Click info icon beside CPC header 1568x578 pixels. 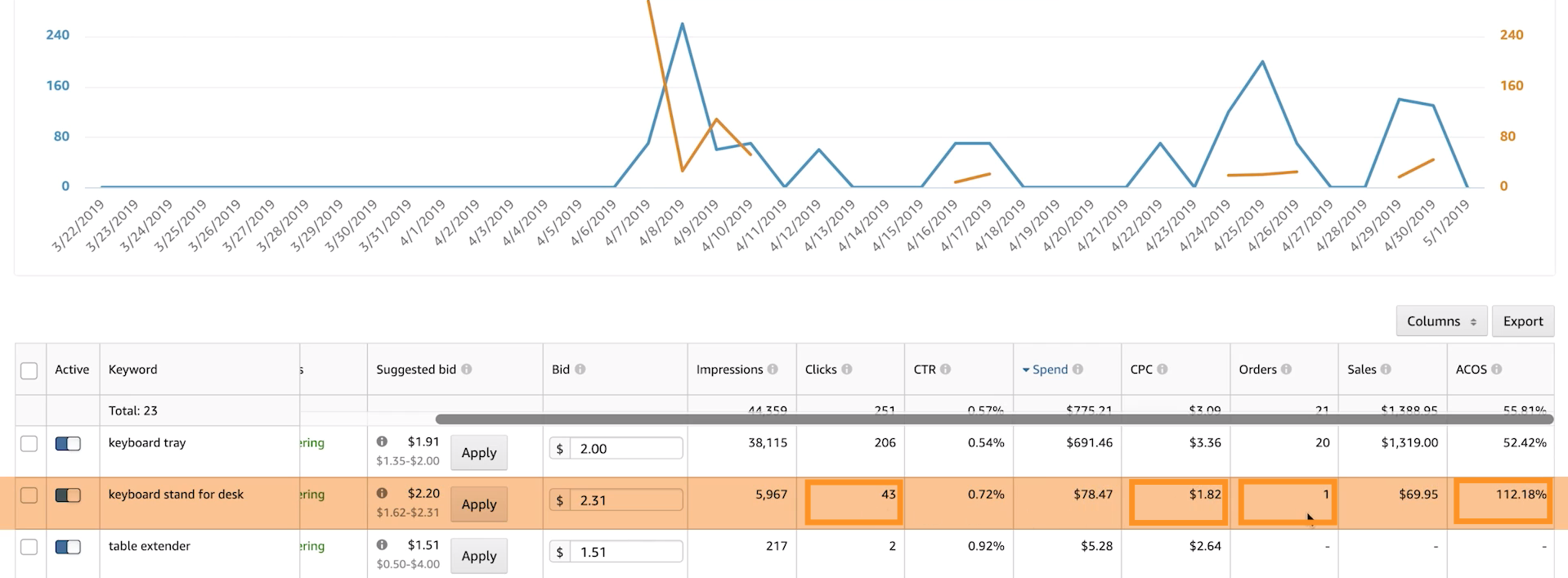tap(1162, 370)
